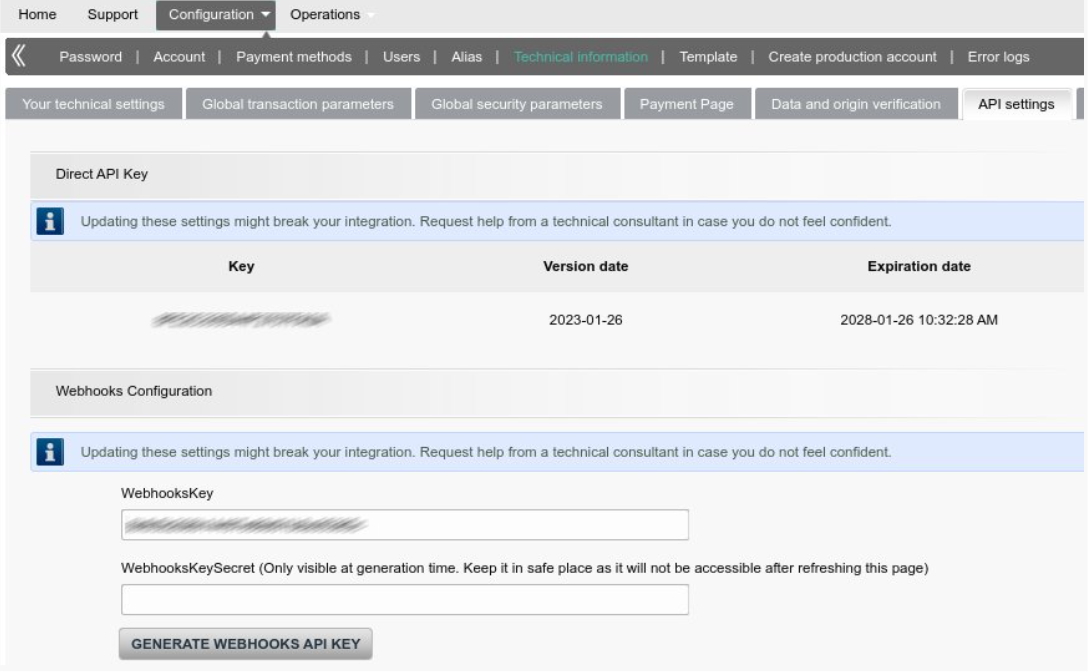1088x672 pixels.
Task: Open the Template section
Action: coord(708,57)
